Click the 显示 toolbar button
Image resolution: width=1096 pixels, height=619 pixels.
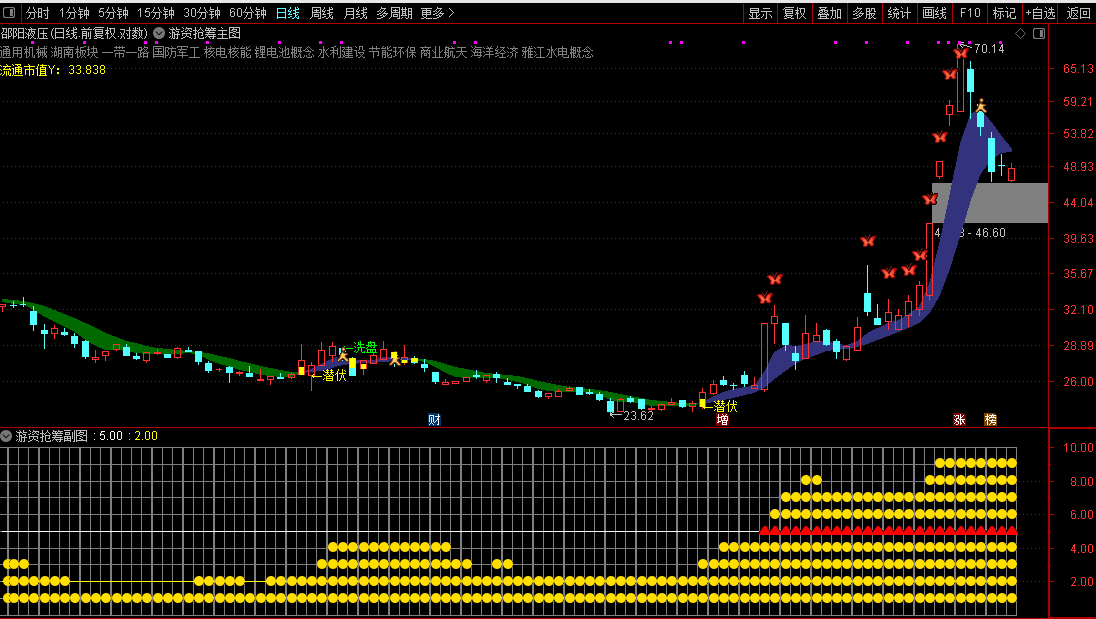[x=760, y=13]
